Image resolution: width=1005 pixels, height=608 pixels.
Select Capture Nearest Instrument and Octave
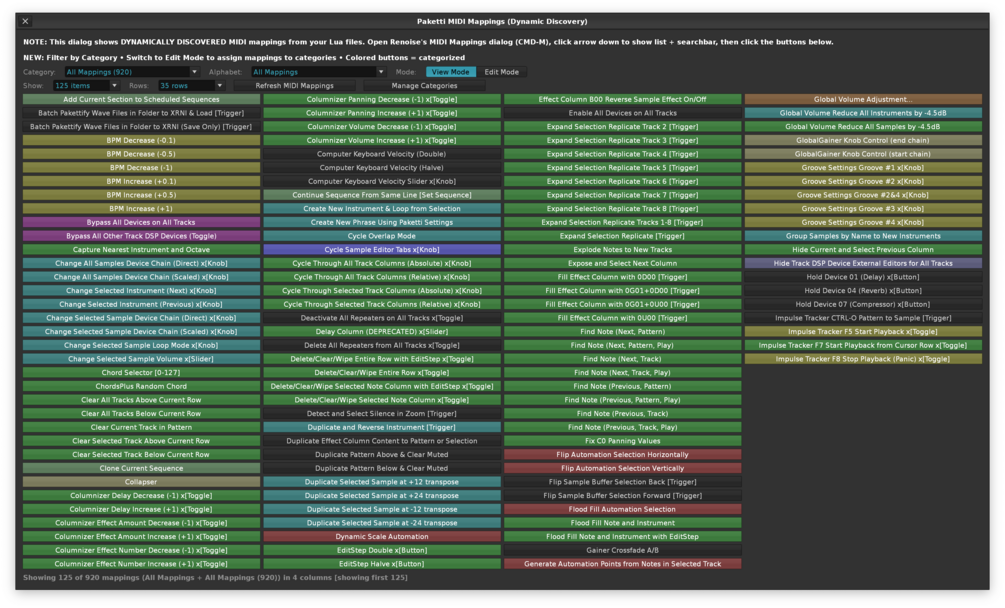(142, 249)
